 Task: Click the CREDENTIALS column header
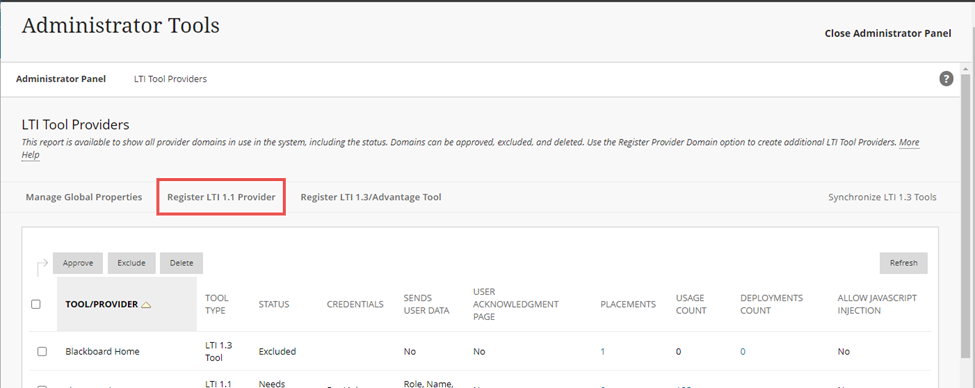(355, 305)
